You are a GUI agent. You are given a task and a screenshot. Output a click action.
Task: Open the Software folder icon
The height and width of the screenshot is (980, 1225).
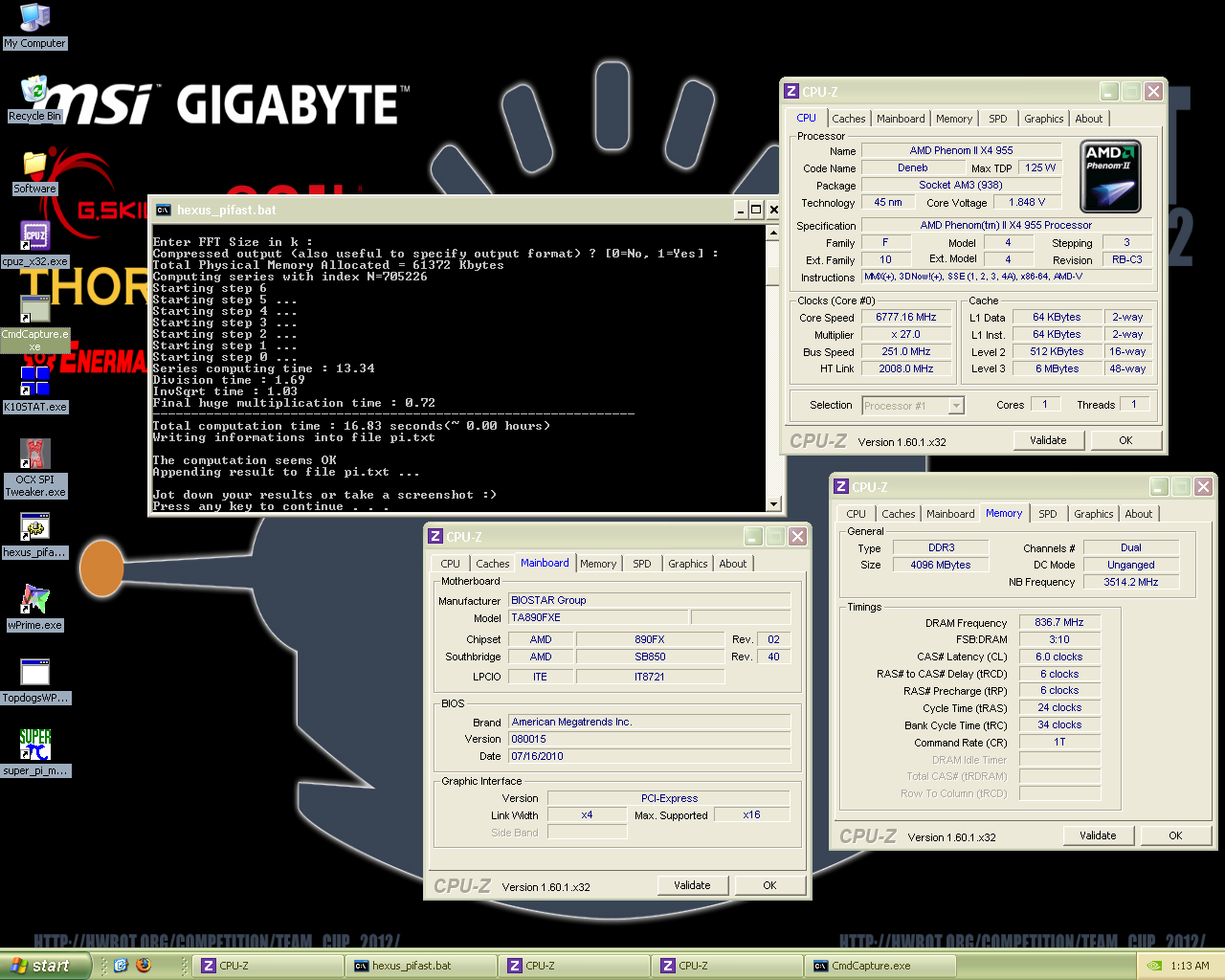(34, 172)
